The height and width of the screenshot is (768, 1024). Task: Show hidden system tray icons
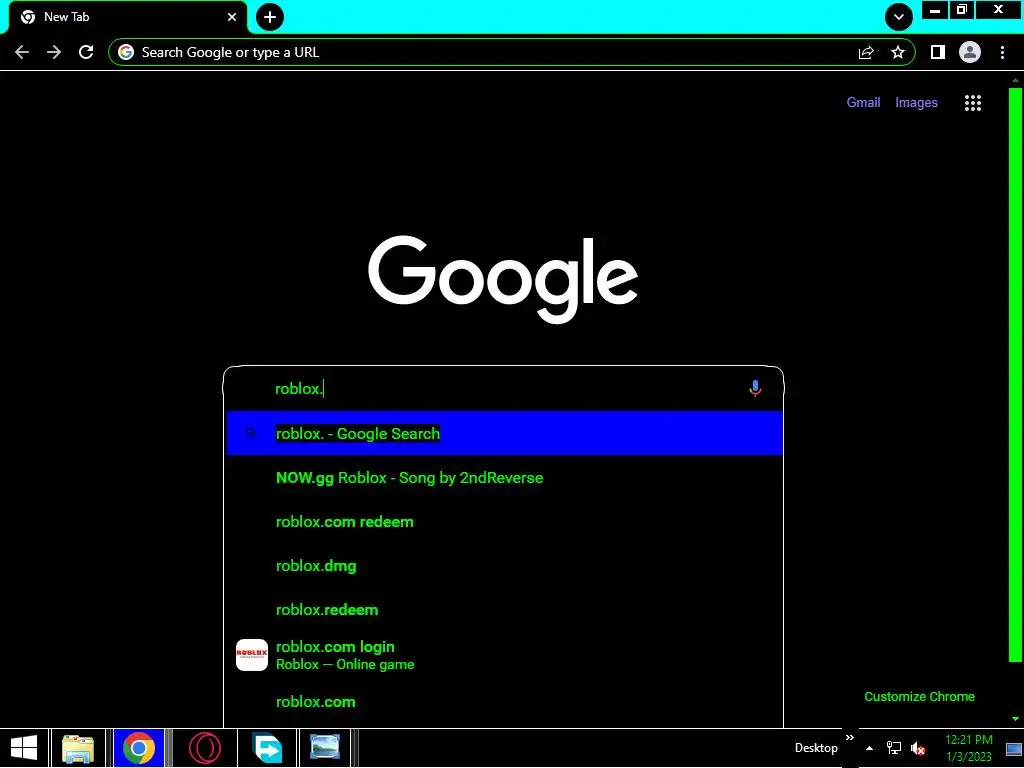[869, 748]
